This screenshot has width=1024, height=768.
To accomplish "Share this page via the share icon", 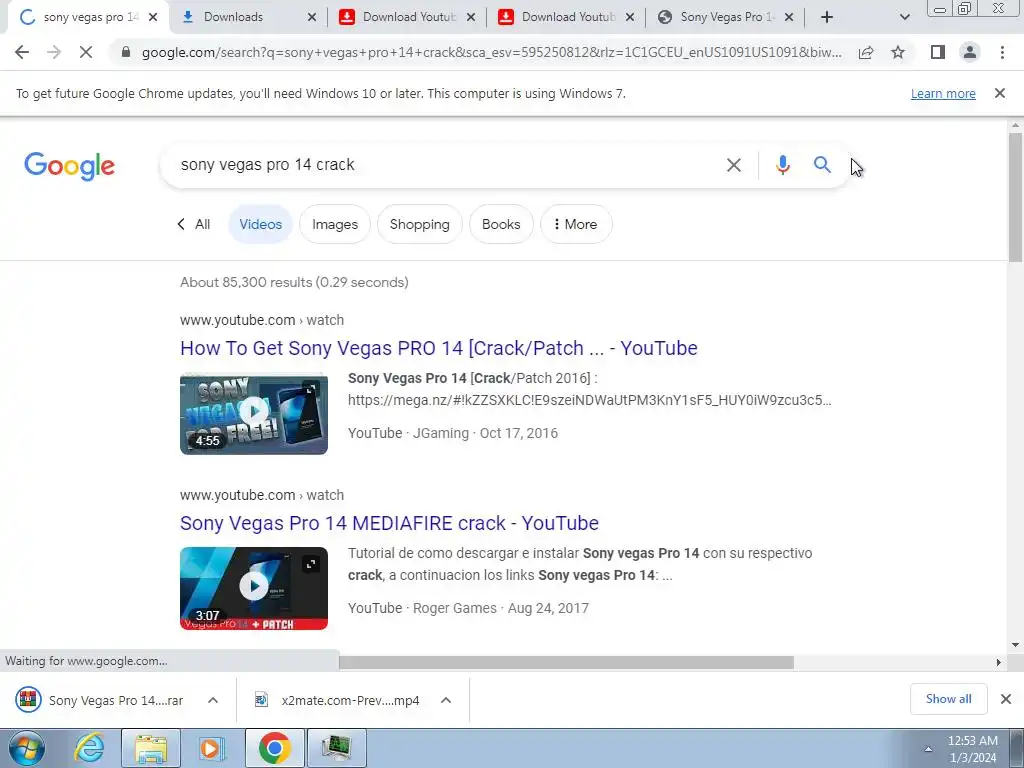I will tap(866, 52).
